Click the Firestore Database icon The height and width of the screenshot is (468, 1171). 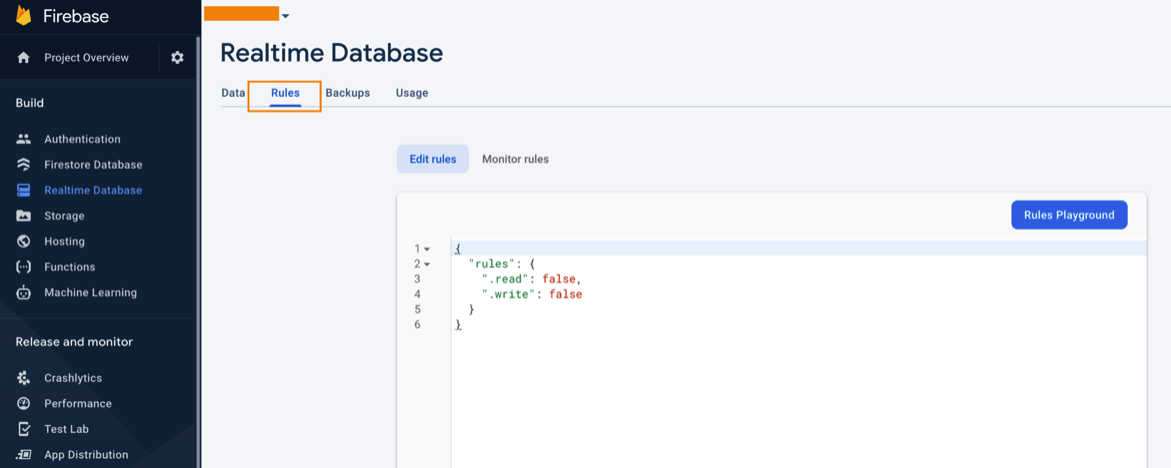[x=24, y=164]
